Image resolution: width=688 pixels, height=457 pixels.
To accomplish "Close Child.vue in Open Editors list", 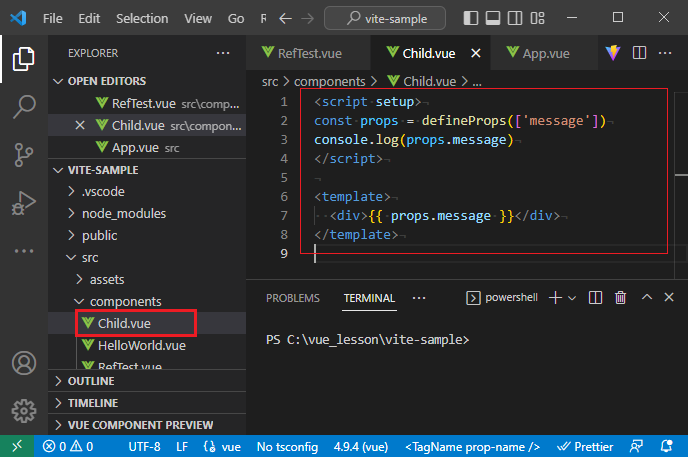I will point(80,125).
